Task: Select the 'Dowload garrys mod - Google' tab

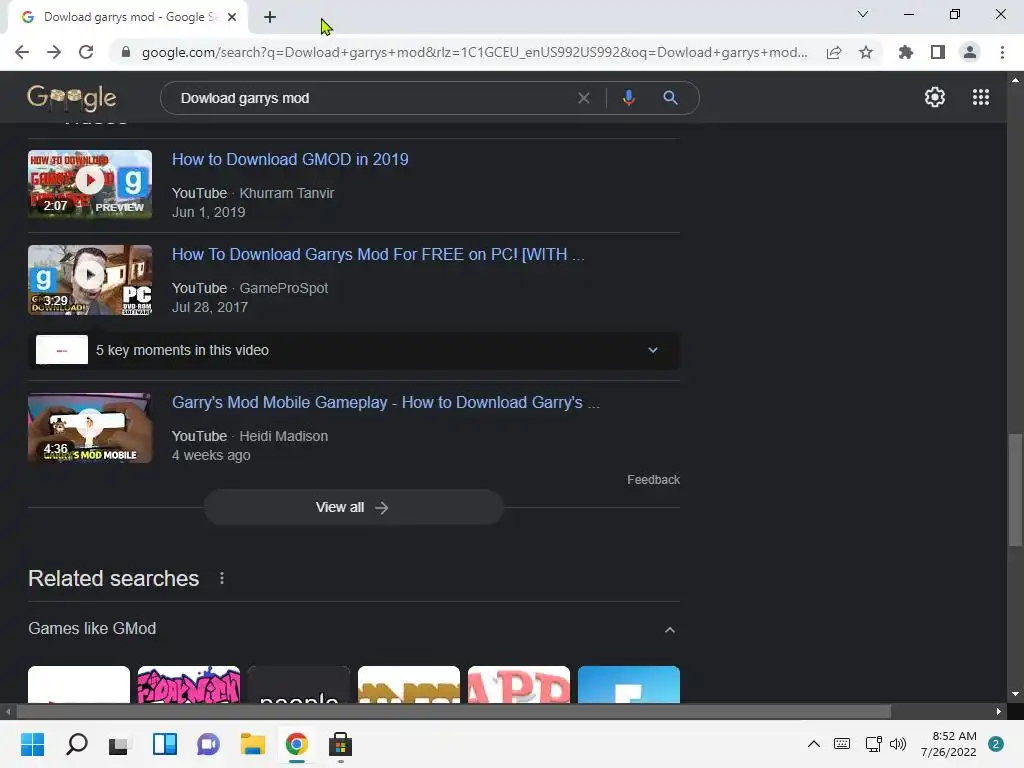Action: (128, 18)
